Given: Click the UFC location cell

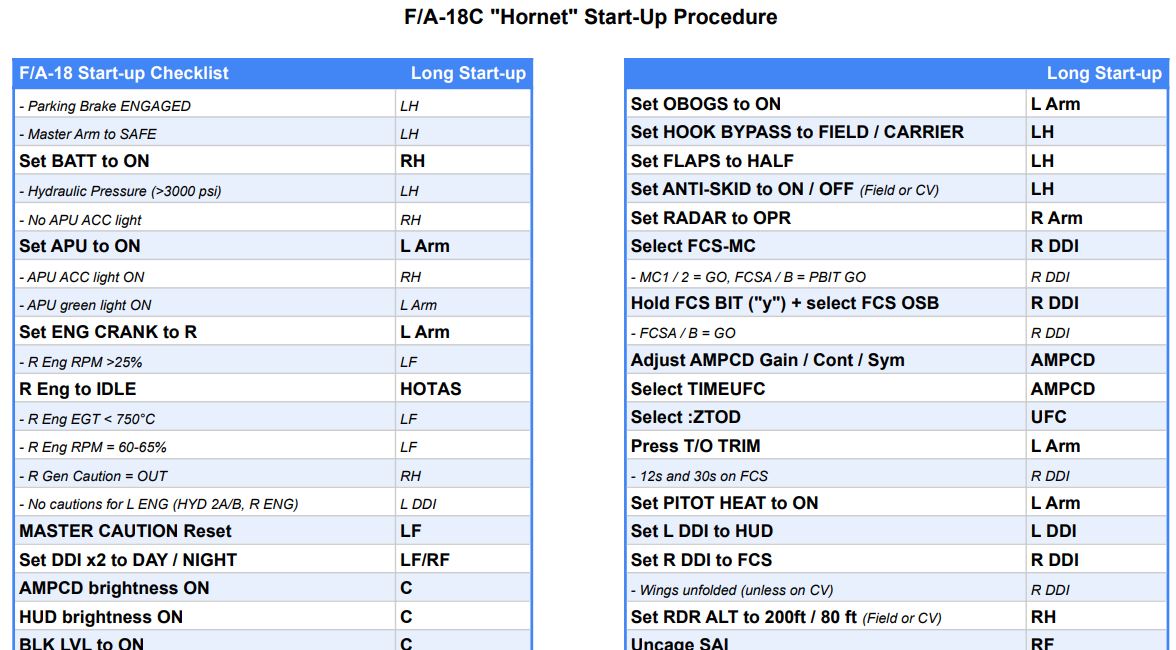Looking at the screenshot, I should 1049,417.
